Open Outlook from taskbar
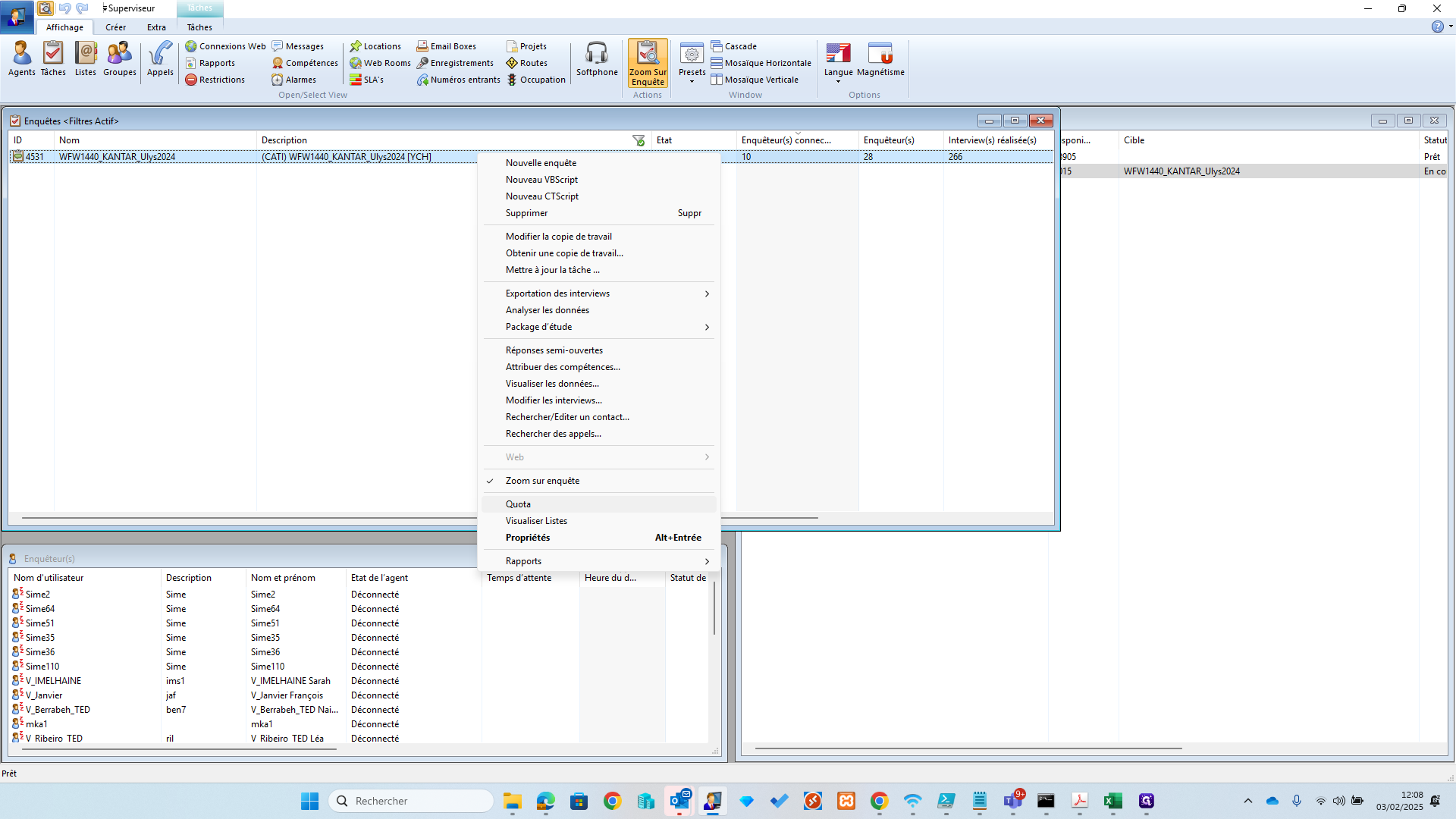Image resolution: width=1456 pixels, height=819 pixels. coord(679,801)
